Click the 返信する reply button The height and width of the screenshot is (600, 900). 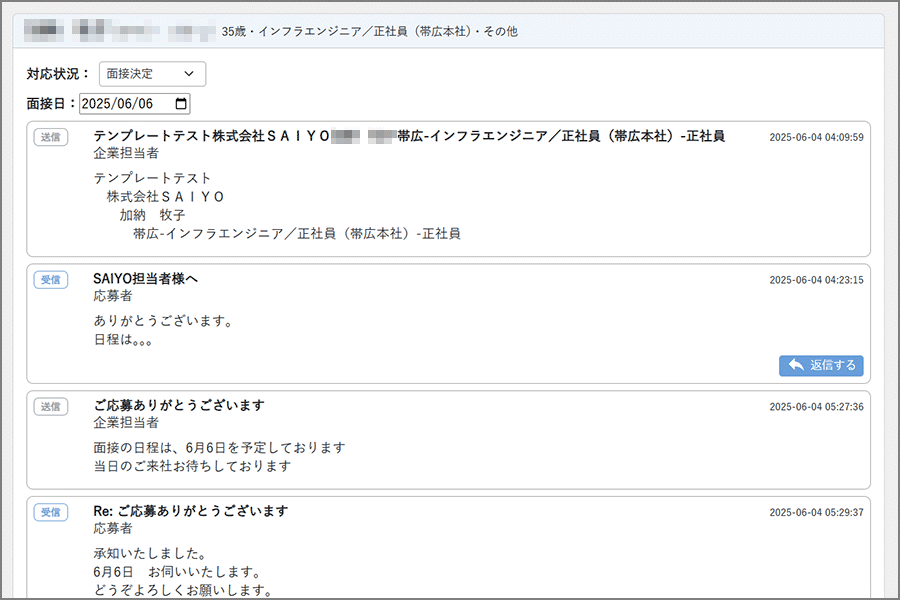pos(820,365)
